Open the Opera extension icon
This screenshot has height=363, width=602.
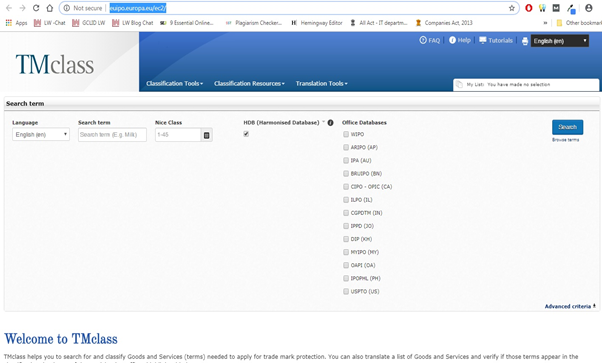pyautogui.click(x=529, y=8)
